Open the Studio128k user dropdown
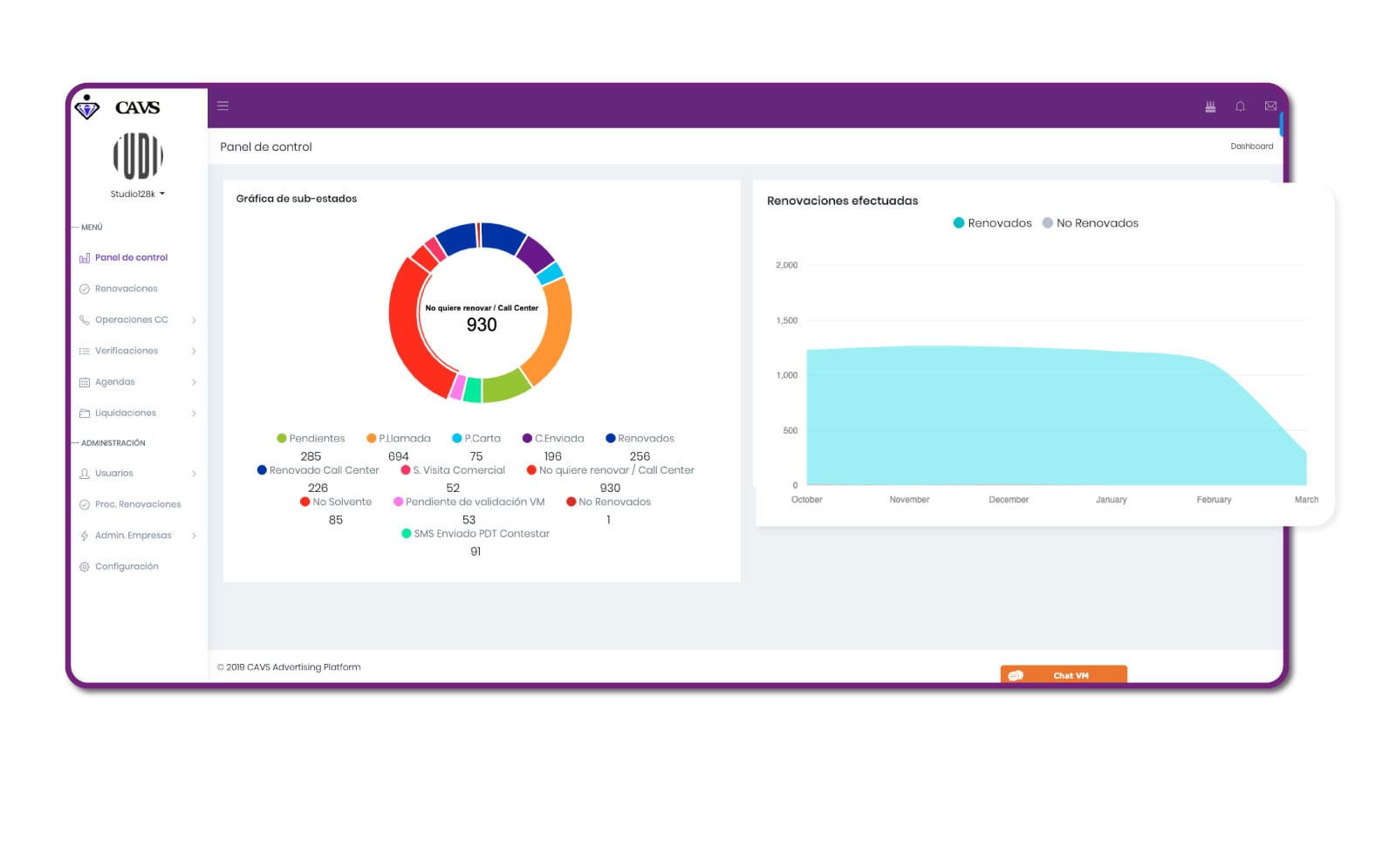 click(138, 194)
